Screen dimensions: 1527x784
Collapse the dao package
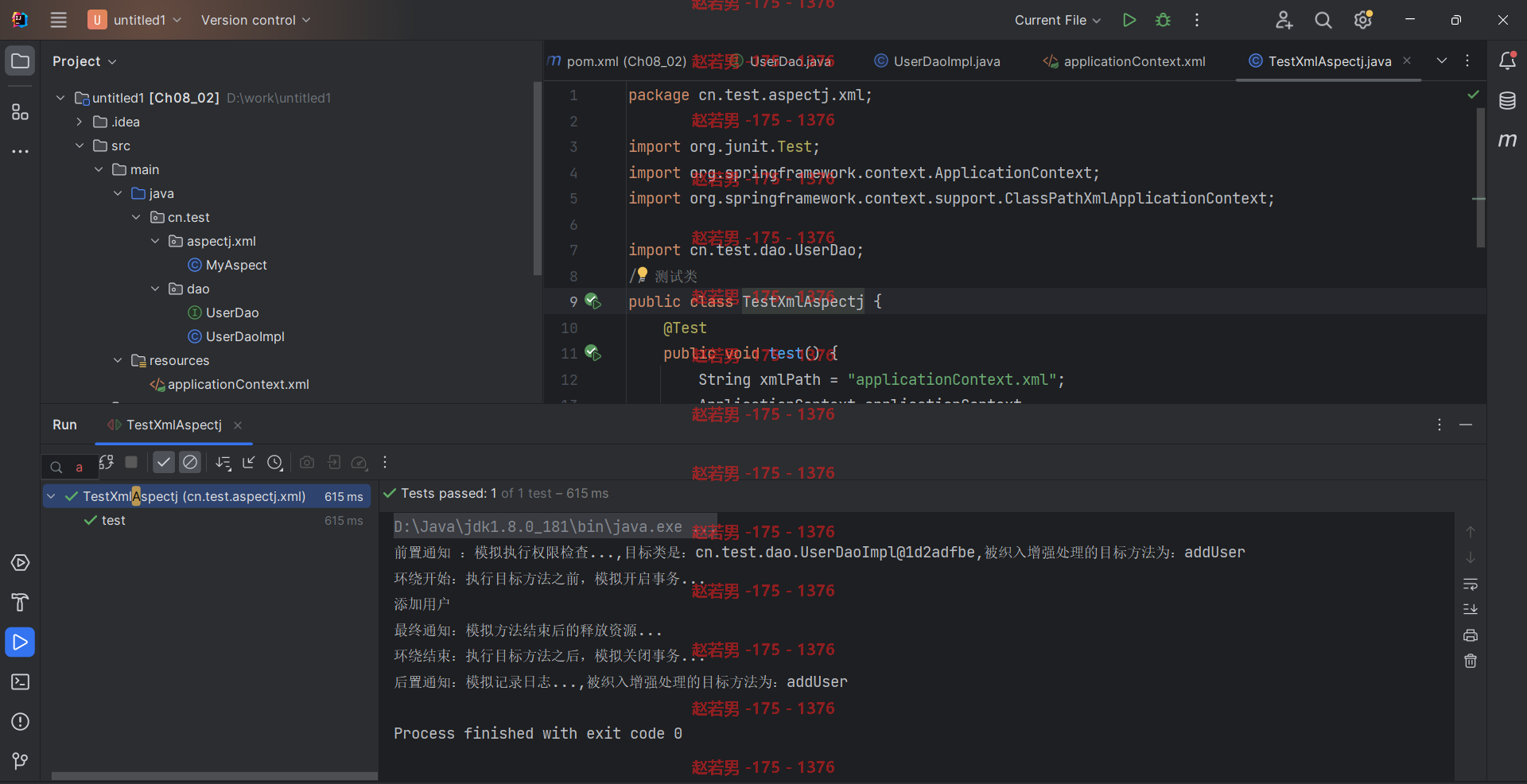(x=155, y=289)
